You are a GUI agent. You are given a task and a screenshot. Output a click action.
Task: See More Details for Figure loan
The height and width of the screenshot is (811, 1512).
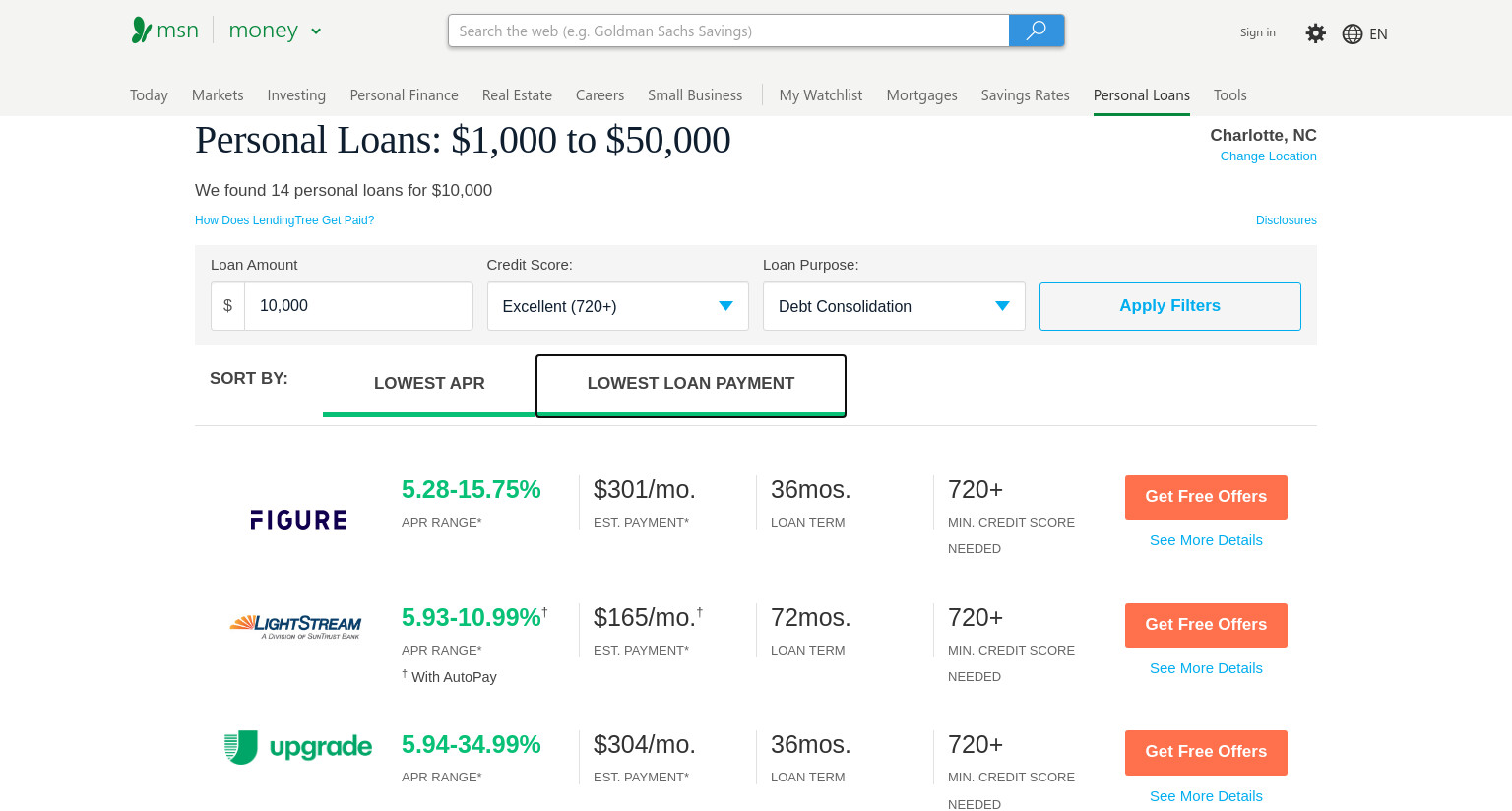(x=1206, y=540)
